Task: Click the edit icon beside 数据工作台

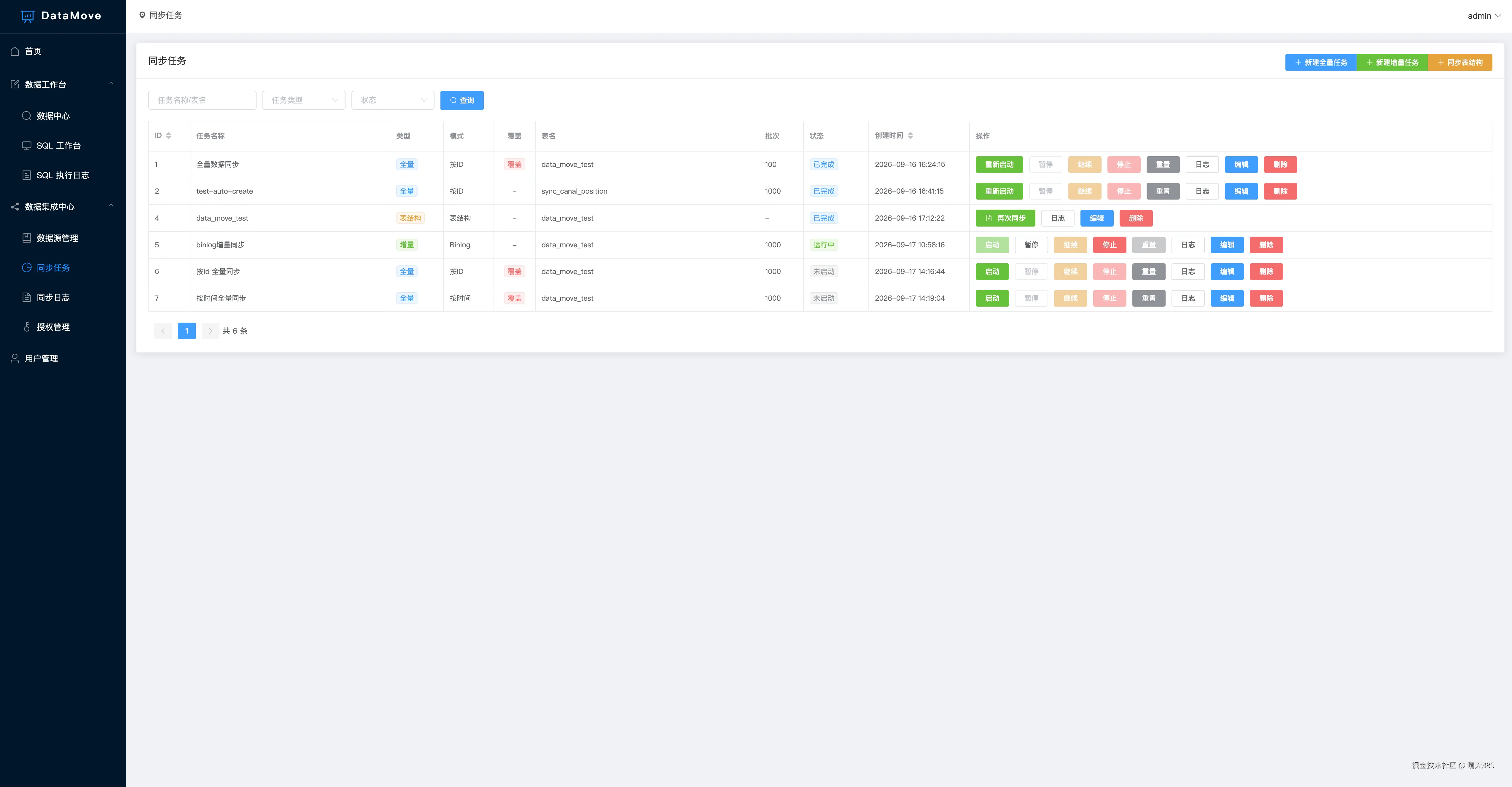Action: coord(15,85)
